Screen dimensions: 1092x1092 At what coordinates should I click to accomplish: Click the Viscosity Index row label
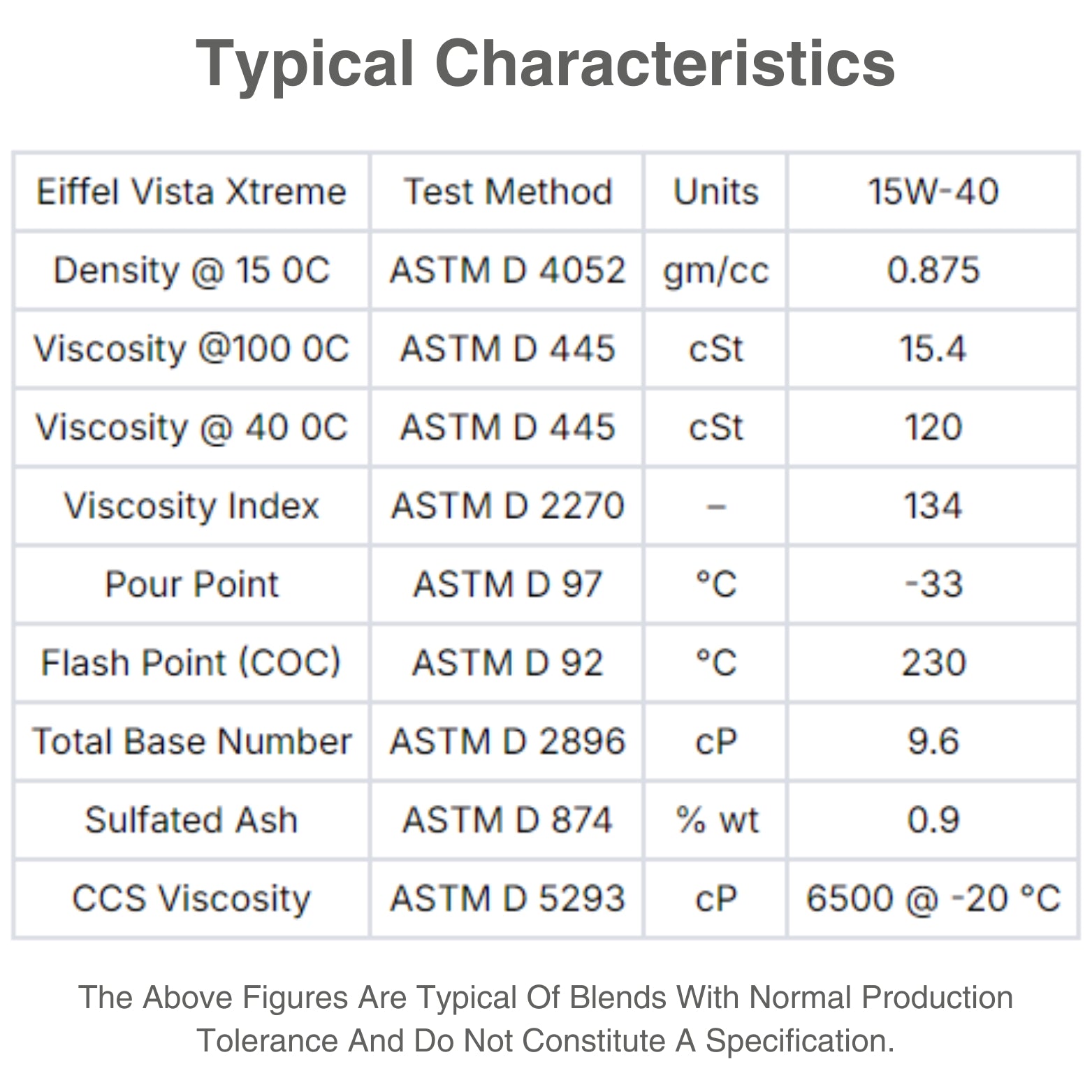191,506
